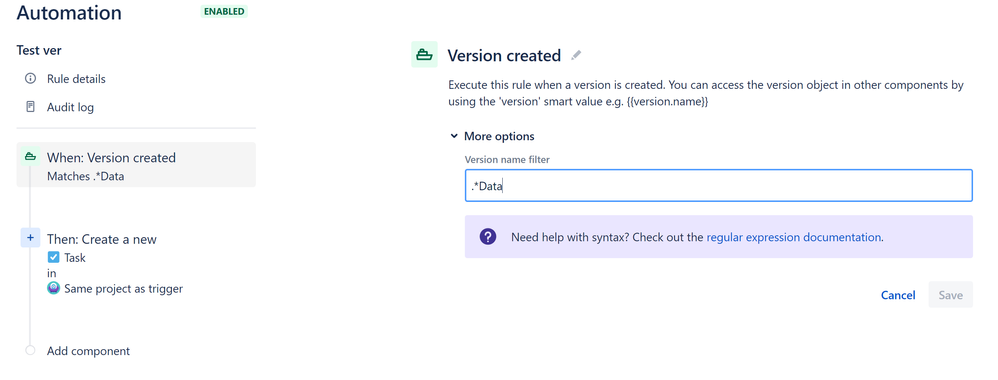Click the Cancel button
The height and width of the screenshot is (380, 998).
(x=898, y=295)
